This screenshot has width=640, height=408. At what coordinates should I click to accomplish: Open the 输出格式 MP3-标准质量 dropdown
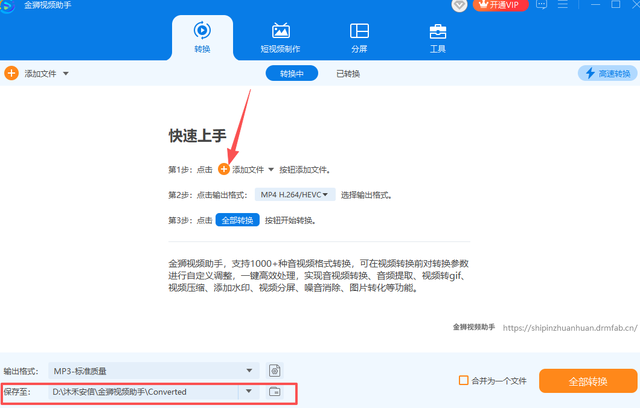pos(154,371)
